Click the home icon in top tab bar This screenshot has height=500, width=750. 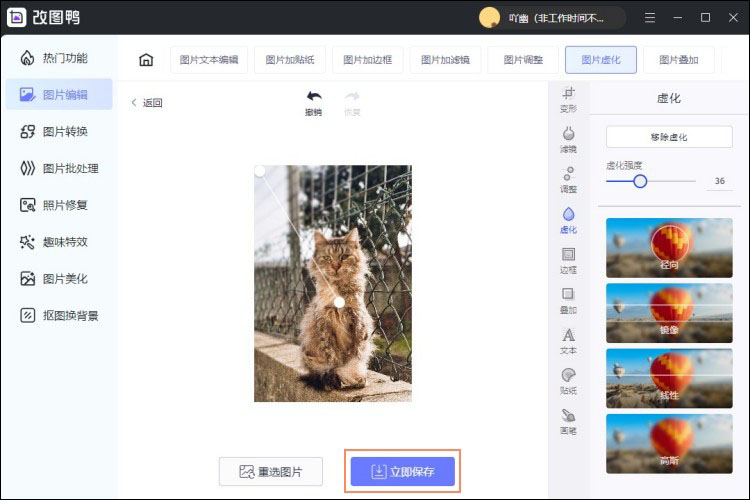(x=146, y=60)
